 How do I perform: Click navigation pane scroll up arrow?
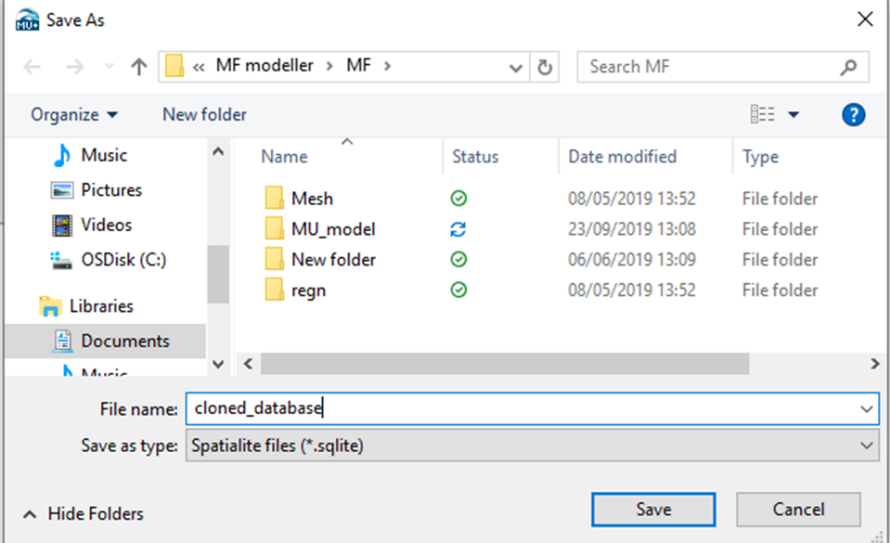pyautogui.click(x=218, y=151)
